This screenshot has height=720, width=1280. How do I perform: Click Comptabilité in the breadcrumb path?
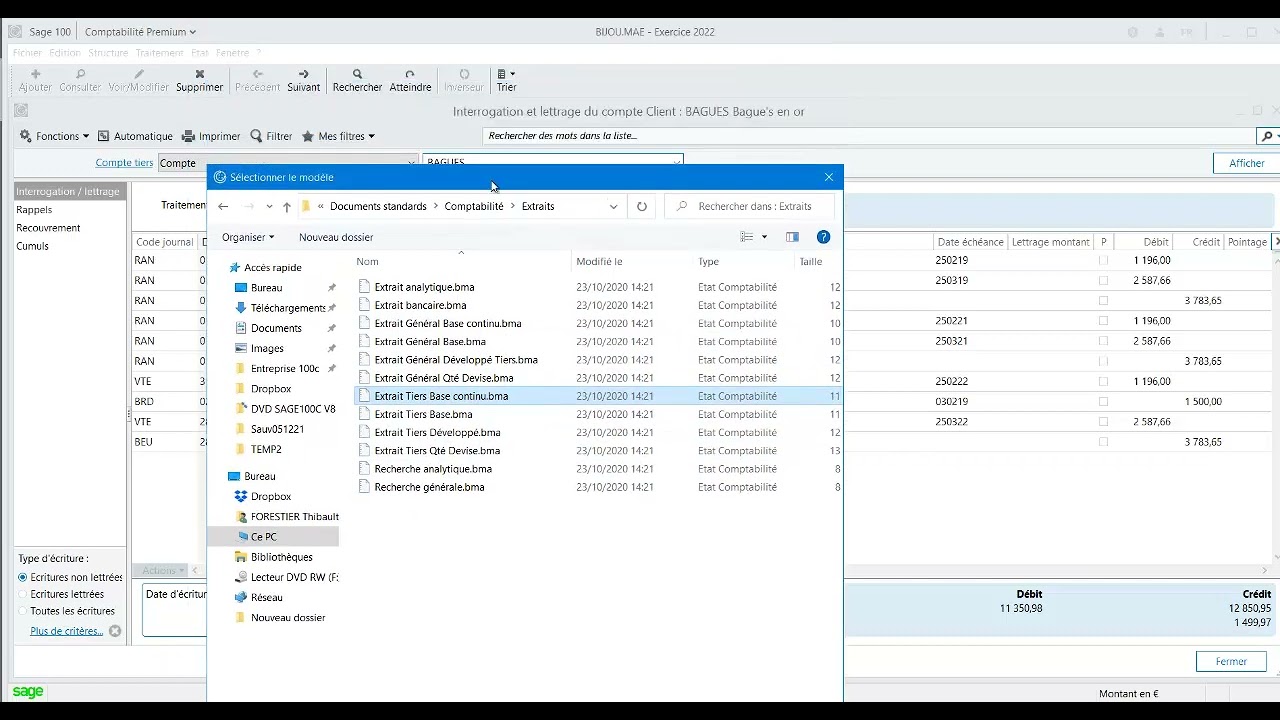(x=474, y=206)
